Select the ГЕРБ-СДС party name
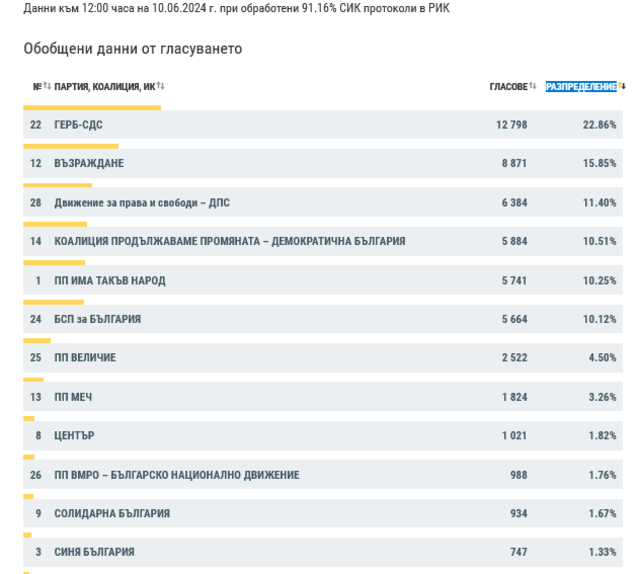This screenshot has height=574, width=640. (78, 125)
